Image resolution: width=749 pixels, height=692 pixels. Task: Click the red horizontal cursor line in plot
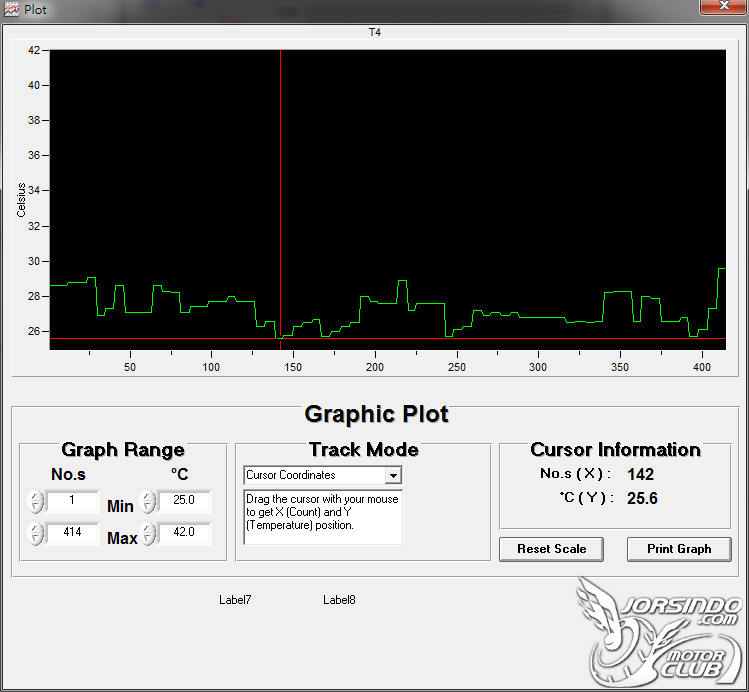(x=388, y=339)
